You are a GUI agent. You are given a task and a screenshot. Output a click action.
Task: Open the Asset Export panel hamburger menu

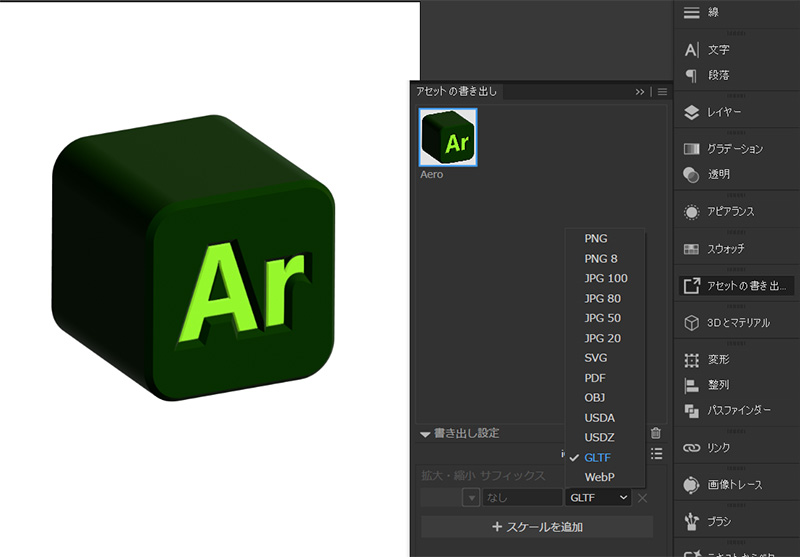click(x=662, y=92)
